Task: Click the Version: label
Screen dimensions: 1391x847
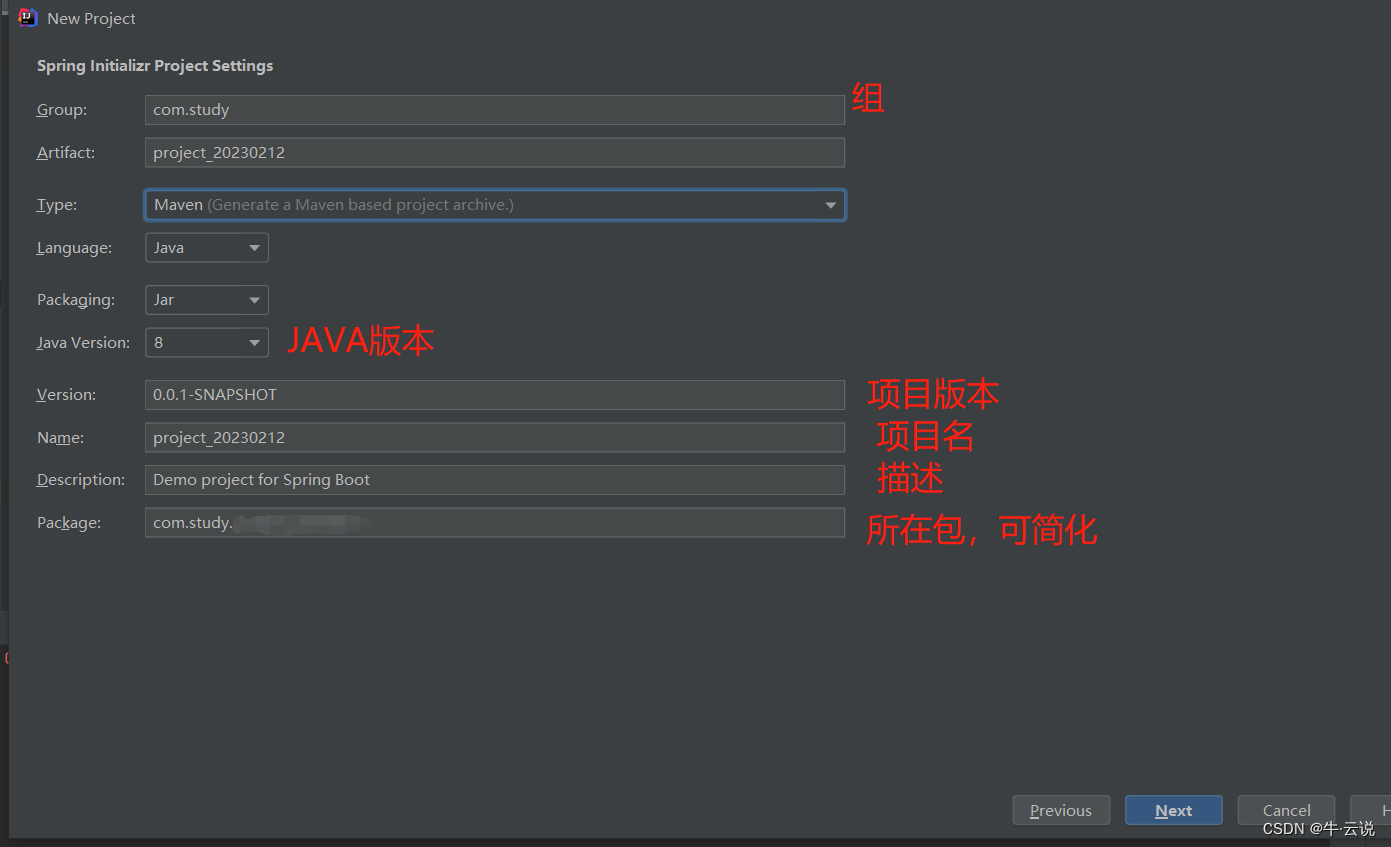Action: 67,395
